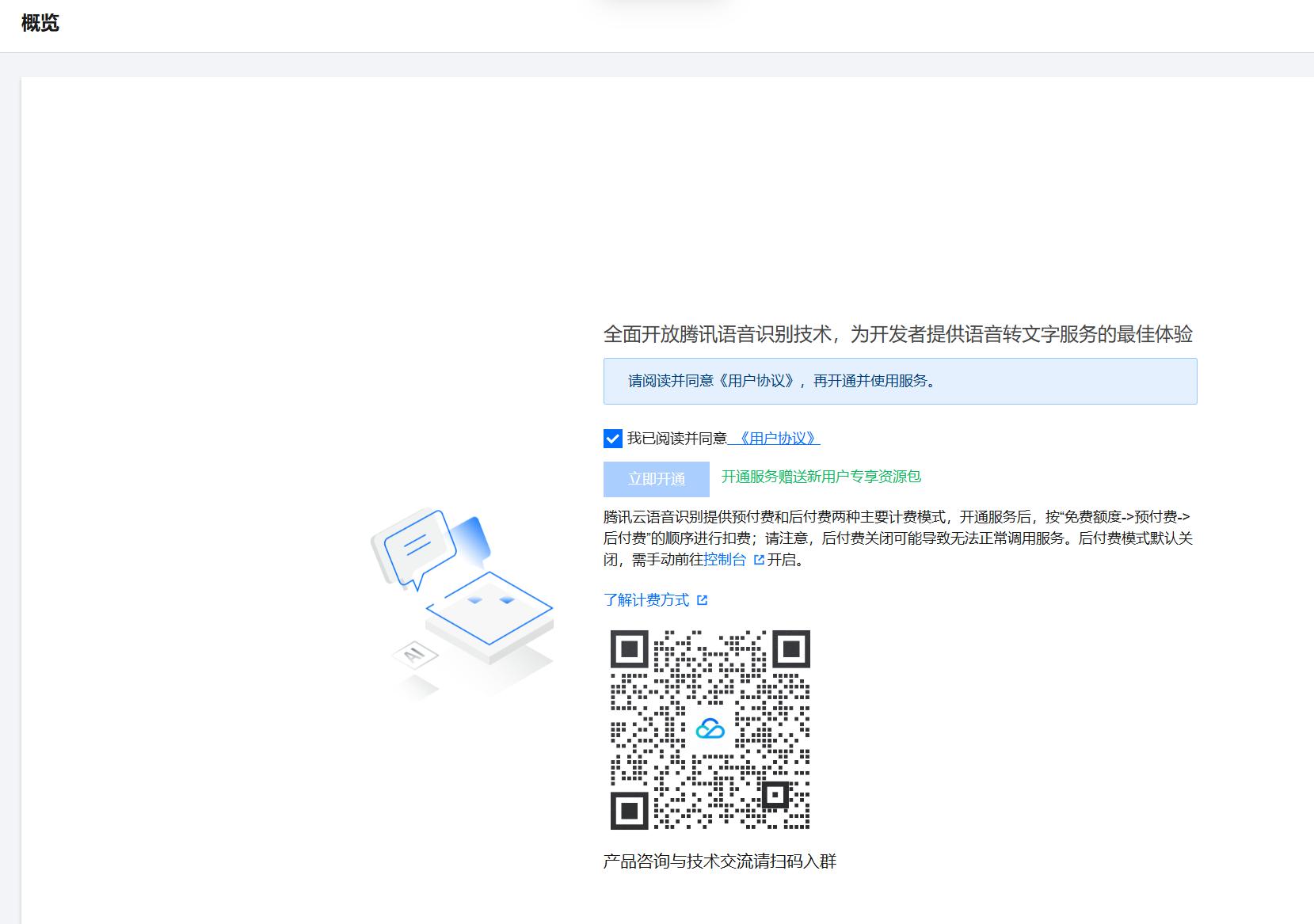Open the 了解计费方式 link
The image size is (1314, 924).
(x=646, y=600)
